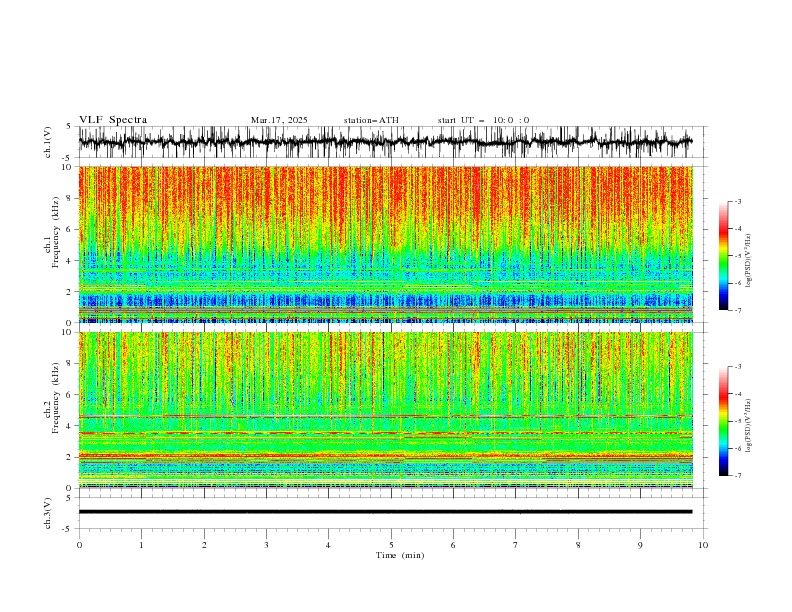Image resolution: width=792 pixels, height=612 pixels.
Task: Click inside the ch.2 spectrogram plot
Action: click(x=385, y=410)
